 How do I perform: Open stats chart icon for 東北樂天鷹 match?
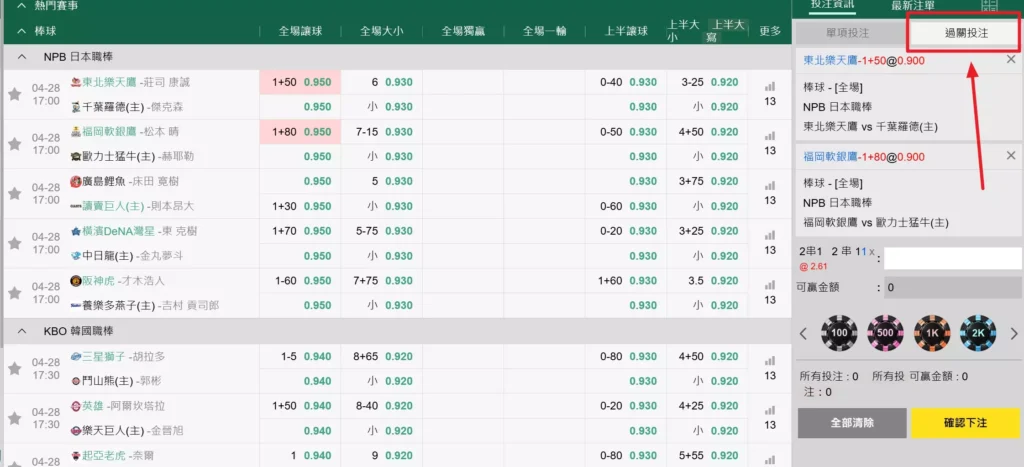[770, 86]
